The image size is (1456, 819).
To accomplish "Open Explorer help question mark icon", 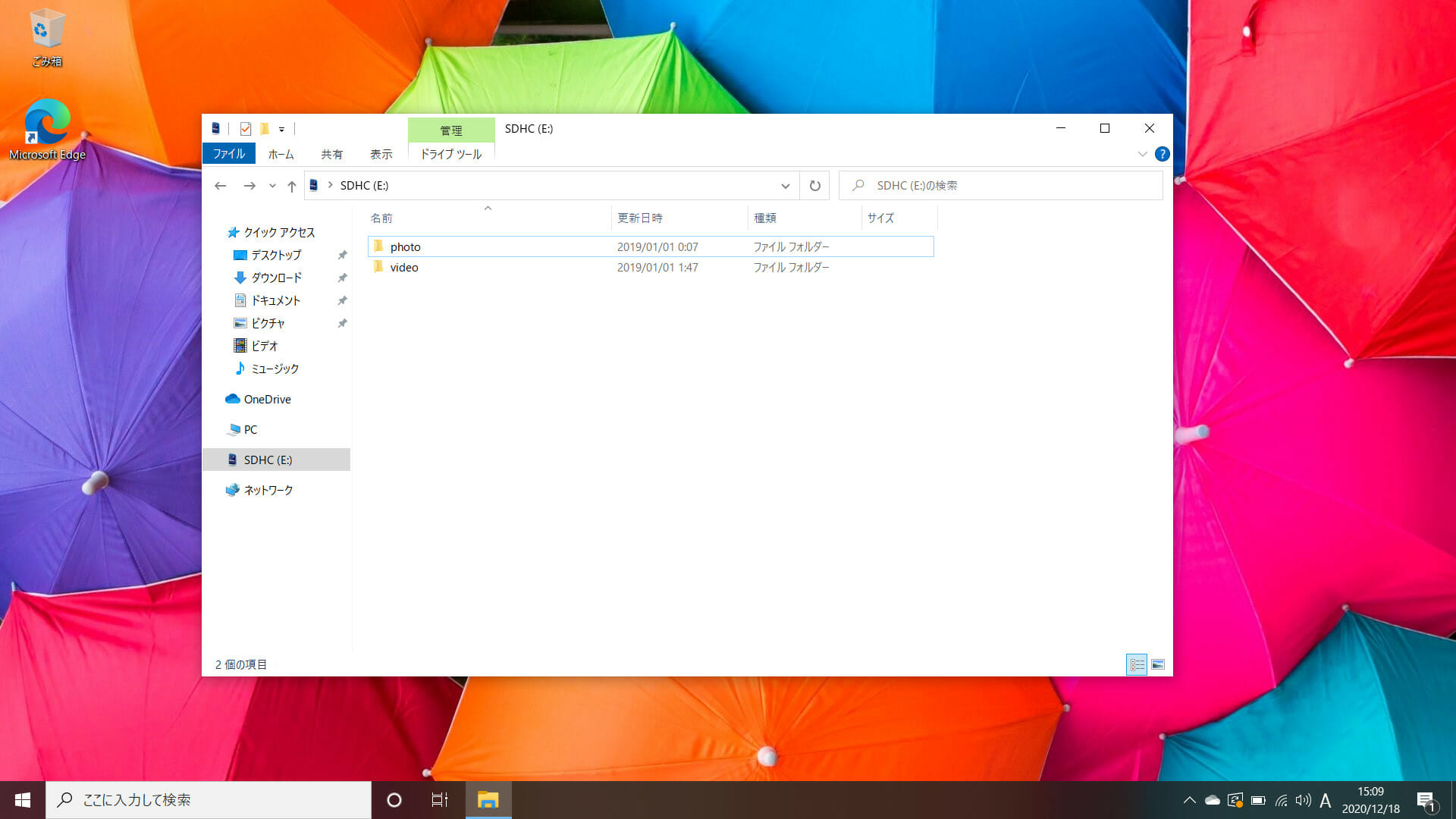I will tap(1162, 154).
